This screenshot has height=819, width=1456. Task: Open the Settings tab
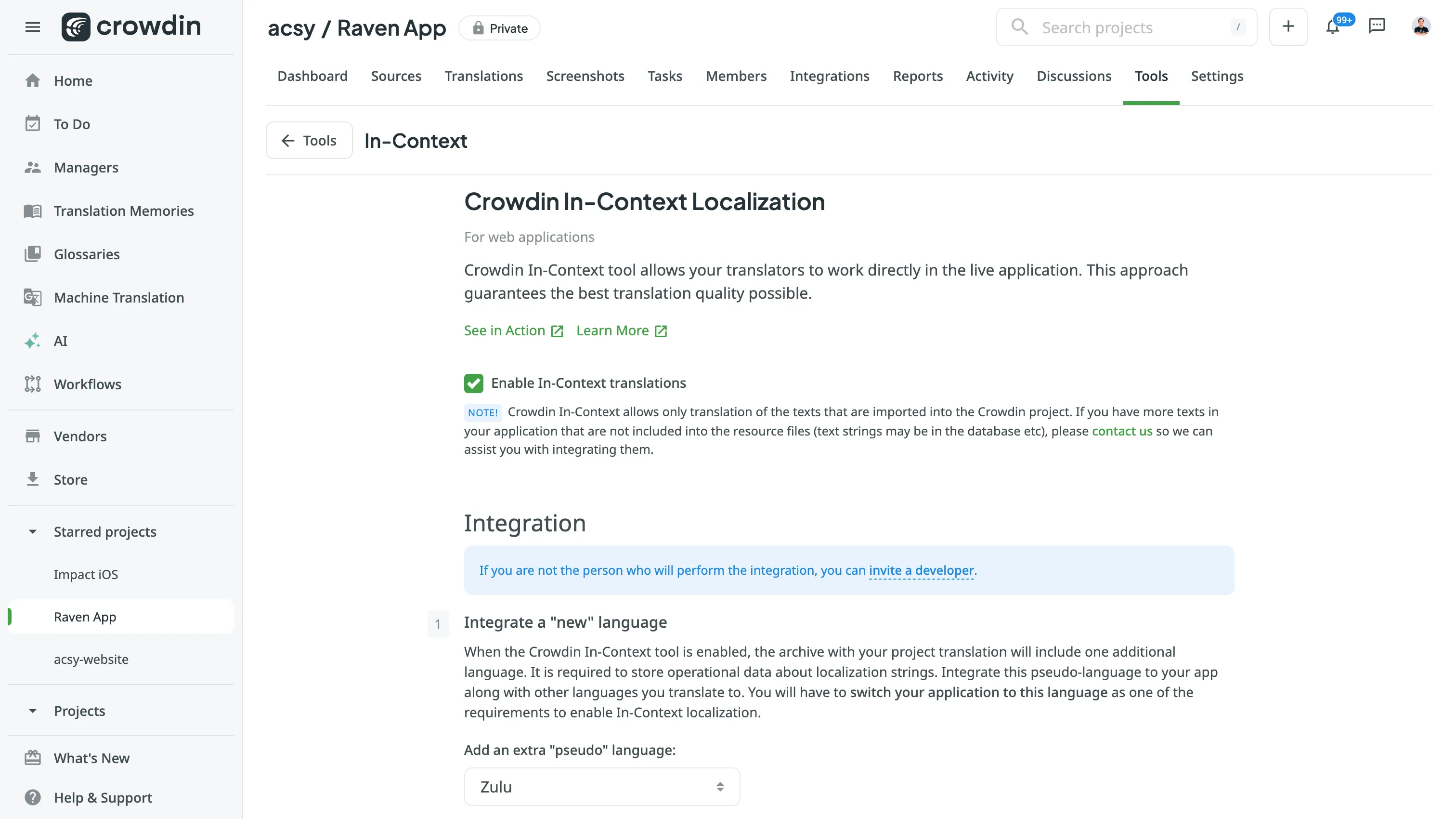point(1217,76)
